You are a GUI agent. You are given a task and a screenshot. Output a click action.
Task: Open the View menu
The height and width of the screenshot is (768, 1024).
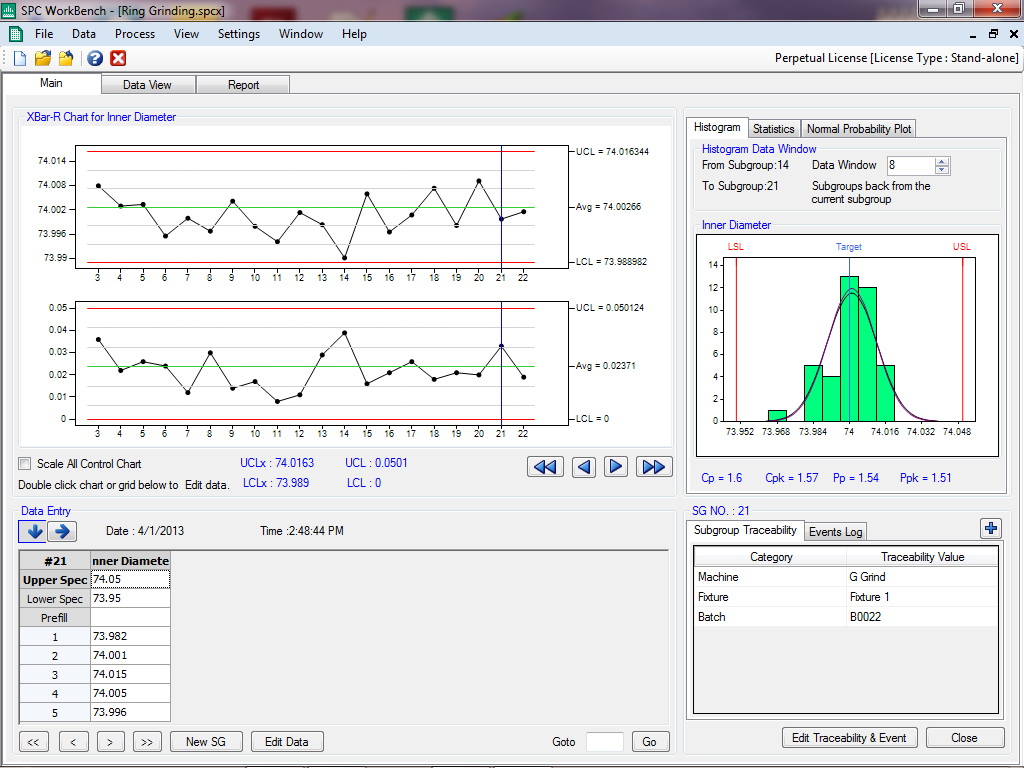click(186, 34)
